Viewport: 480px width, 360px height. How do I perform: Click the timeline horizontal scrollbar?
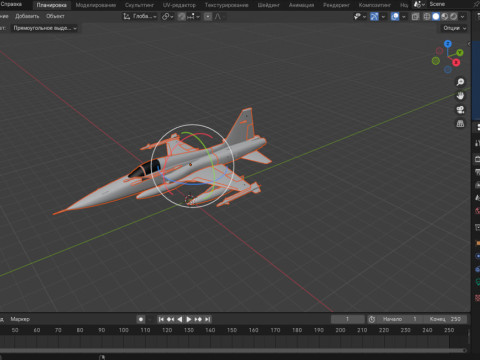(232, 350)
